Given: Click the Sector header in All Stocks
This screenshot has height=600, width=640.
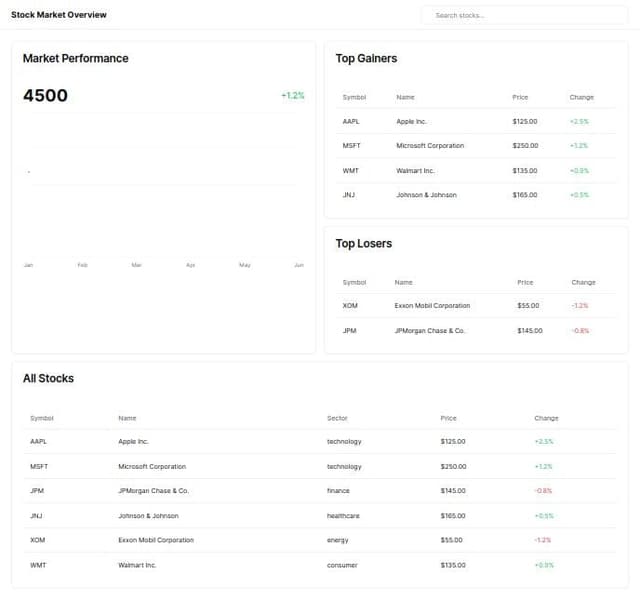Looking at the screenshot, I should (x=337, y=418).
